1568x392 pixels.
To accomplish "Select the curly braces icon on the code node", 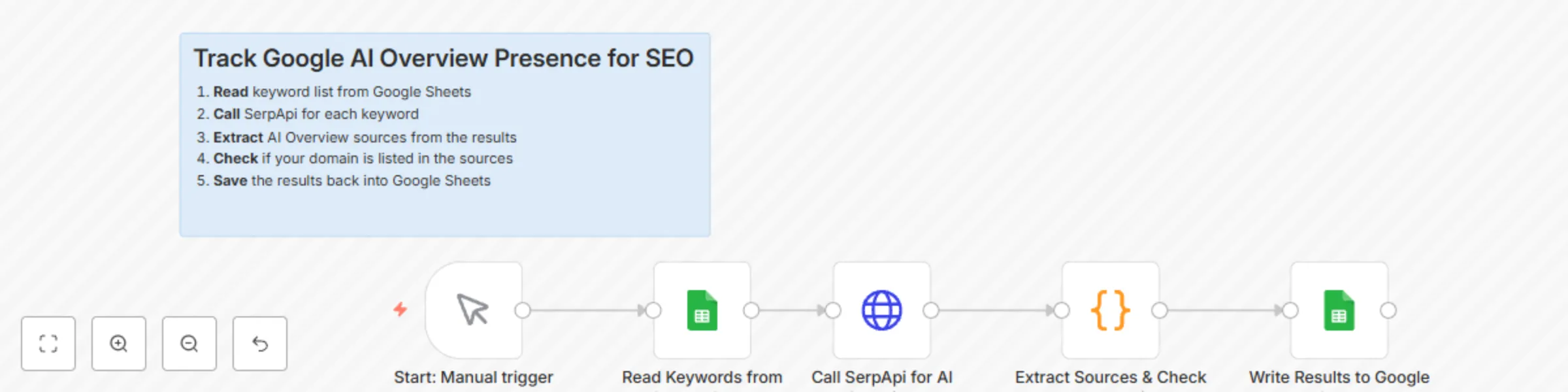I will (x=1110, y=311).
